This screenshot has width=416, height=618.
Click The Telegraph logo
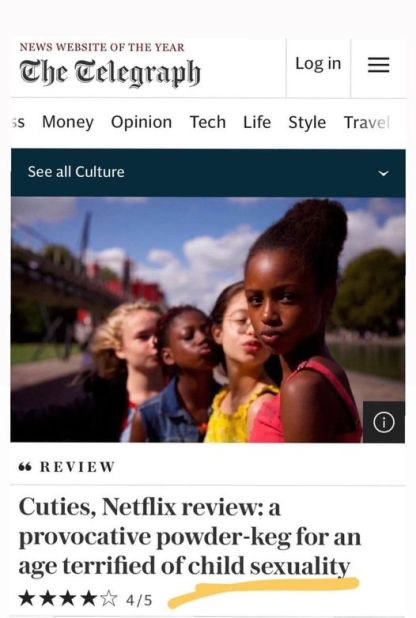(110, 73)
